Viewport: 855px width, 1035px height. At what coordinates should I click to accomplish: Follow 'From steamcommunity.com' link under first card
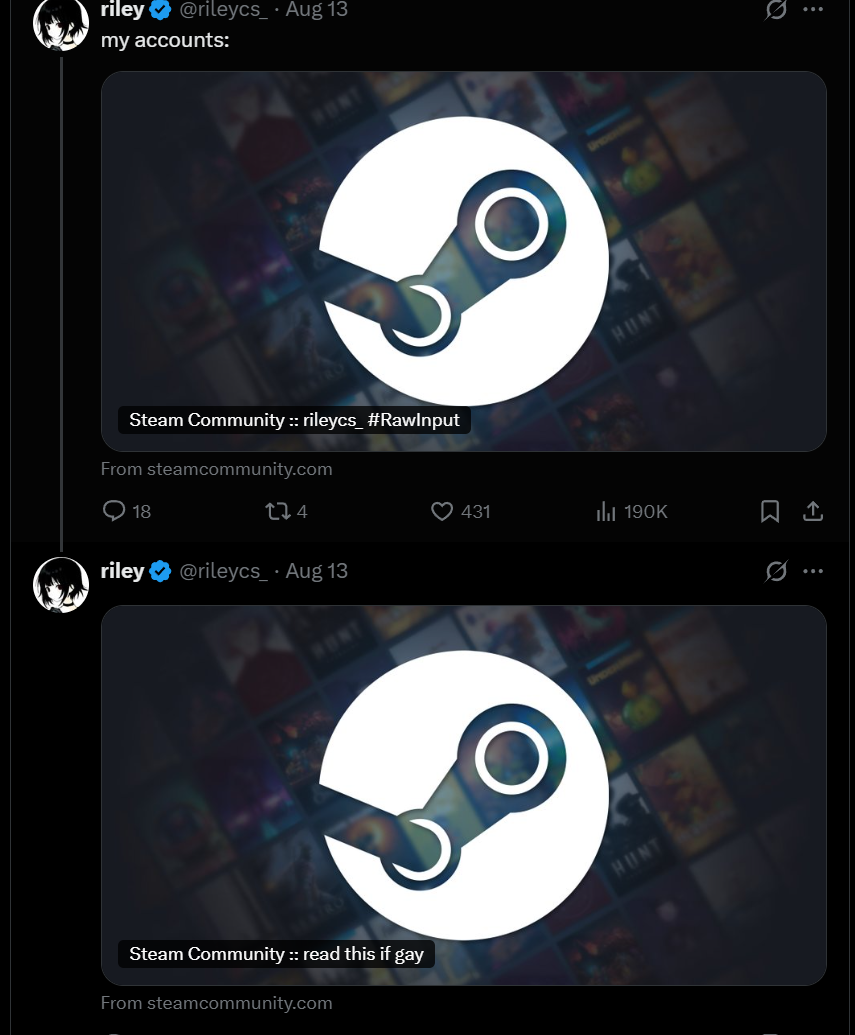tap(217, 469)
